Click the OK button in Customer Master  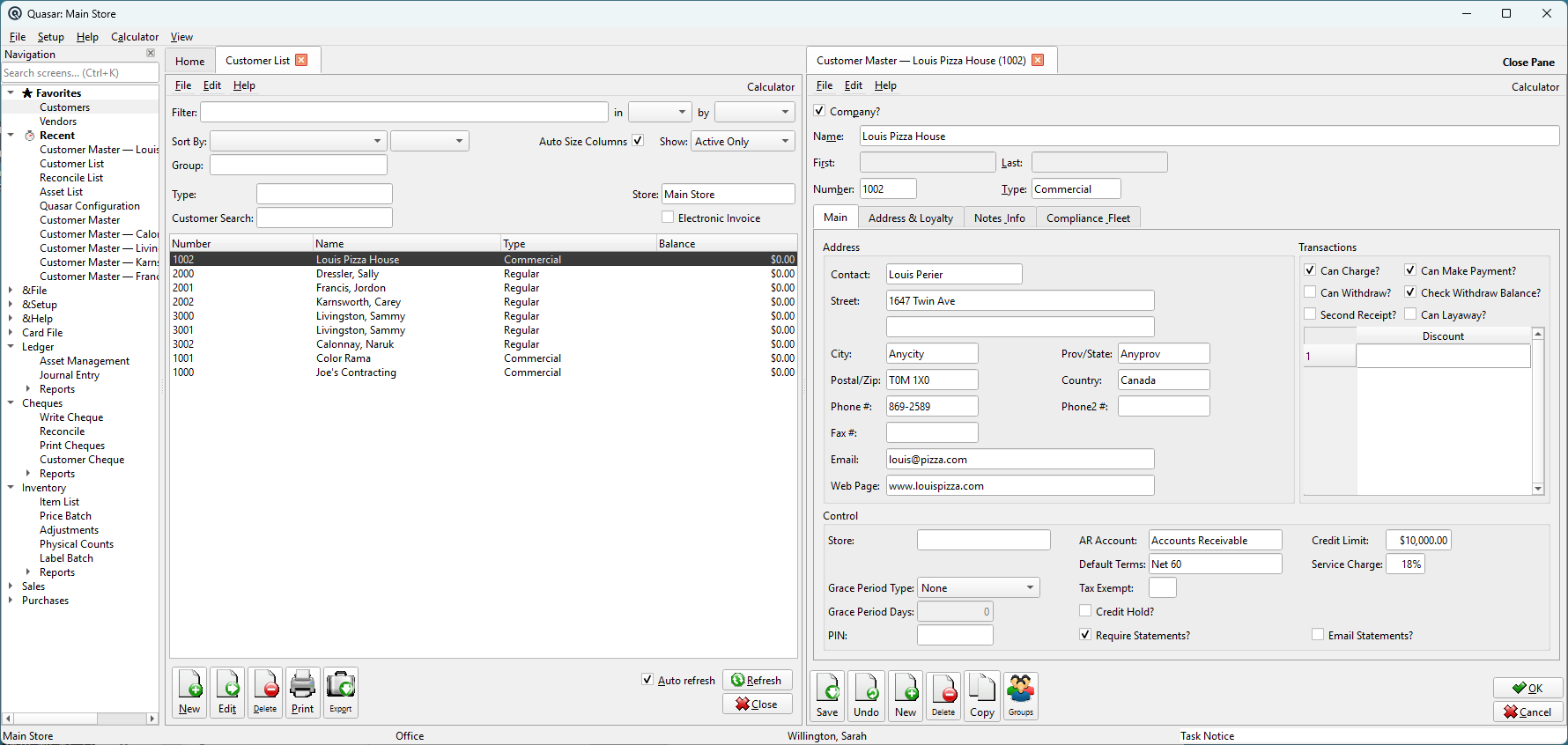click(x=1528, y=688)
